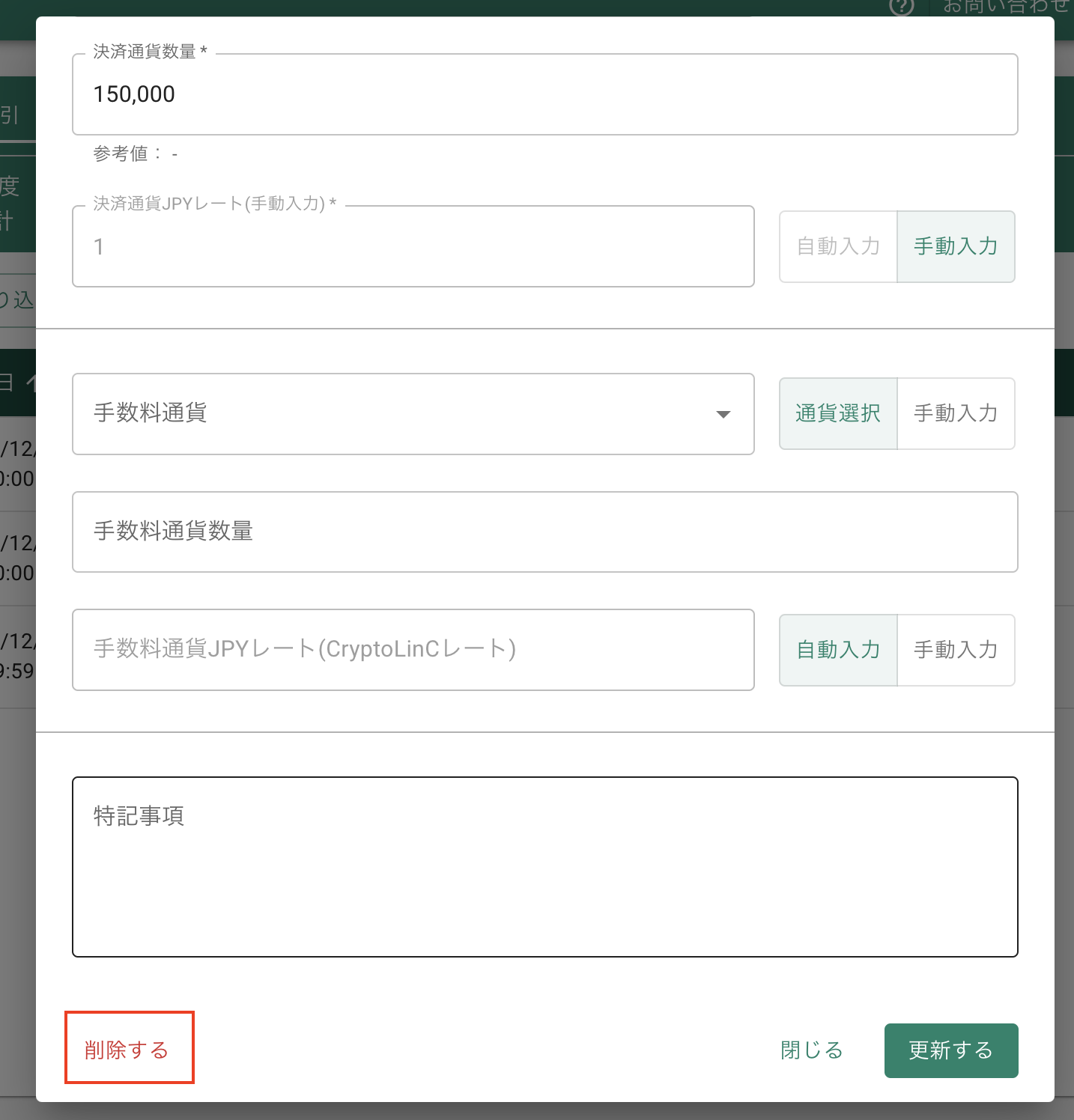Image resolution: width=1074 pixels, height=1120 pixels.
Task: Click the help question mark icon in the header
Action: 902,6
